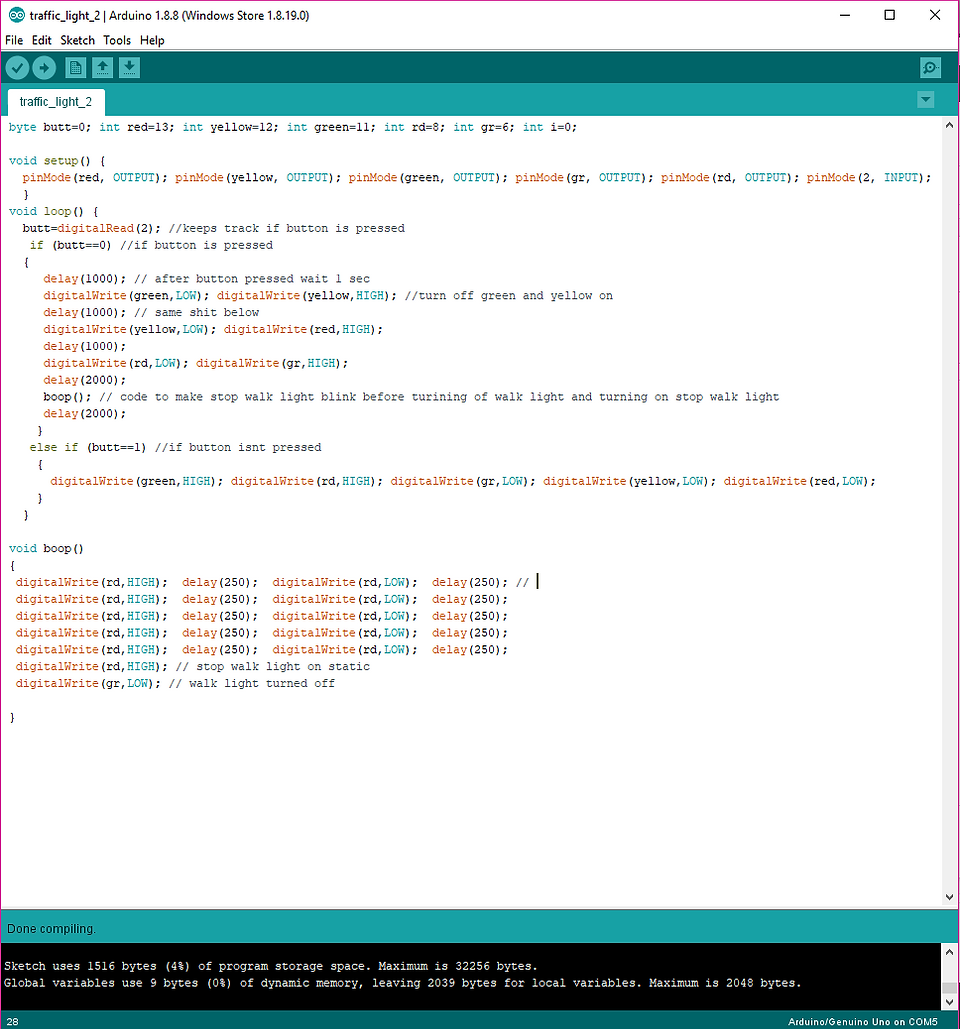Verify the sketch with the checkmark button
The height and width of the screenshot is (1029, 960).
click(17, 68)
